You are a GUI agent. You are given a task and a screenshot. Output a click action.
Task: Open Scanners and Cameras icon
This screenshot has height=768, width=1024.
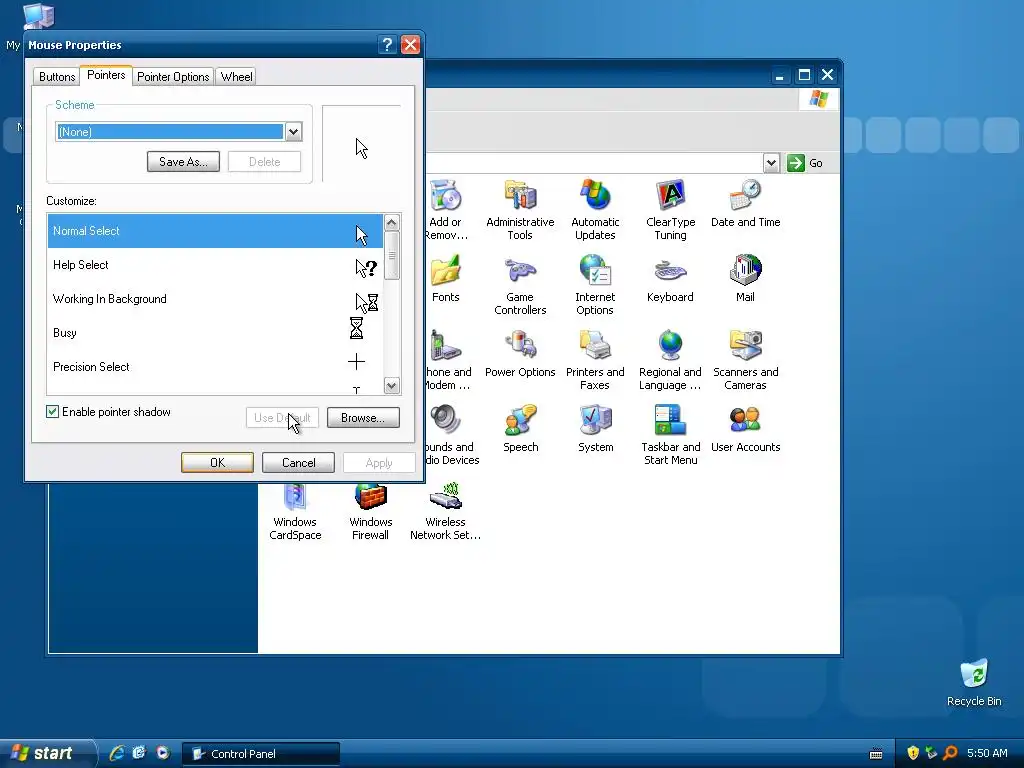click(745, 360)
